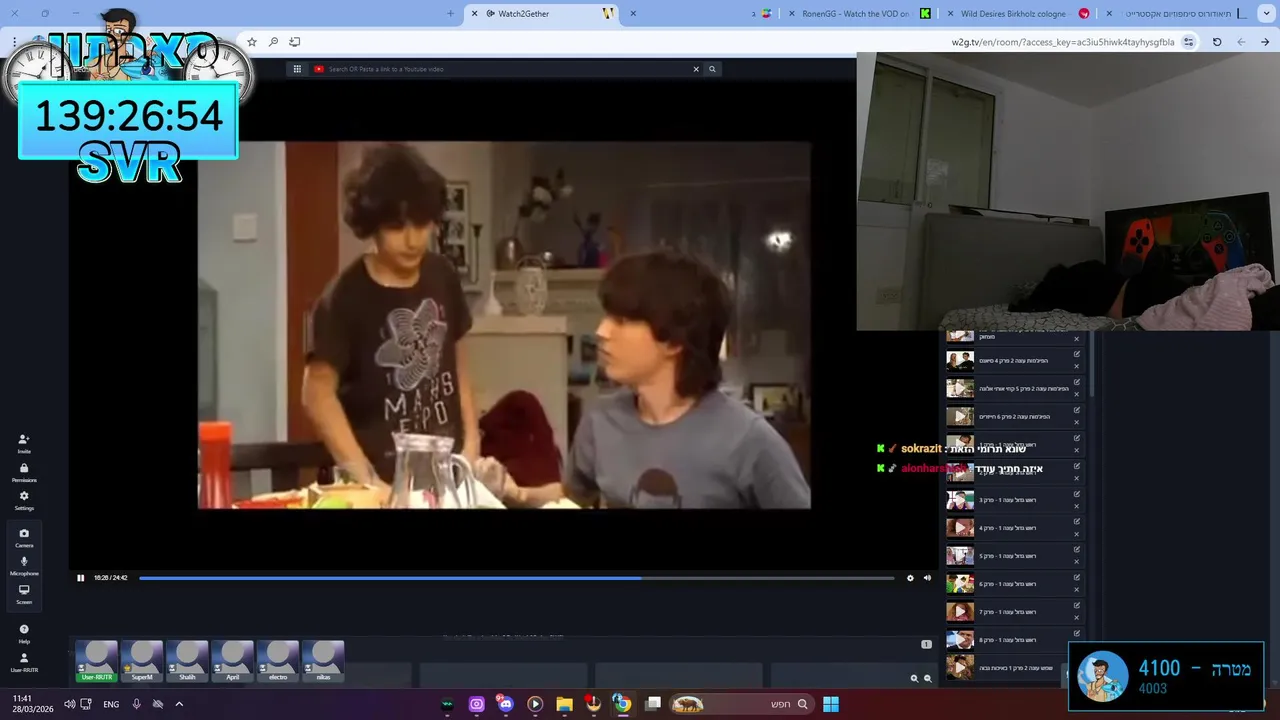Remove playlist item פרק 6 of season 1
1280x720 pixels.
click(x=1077, y=590)
